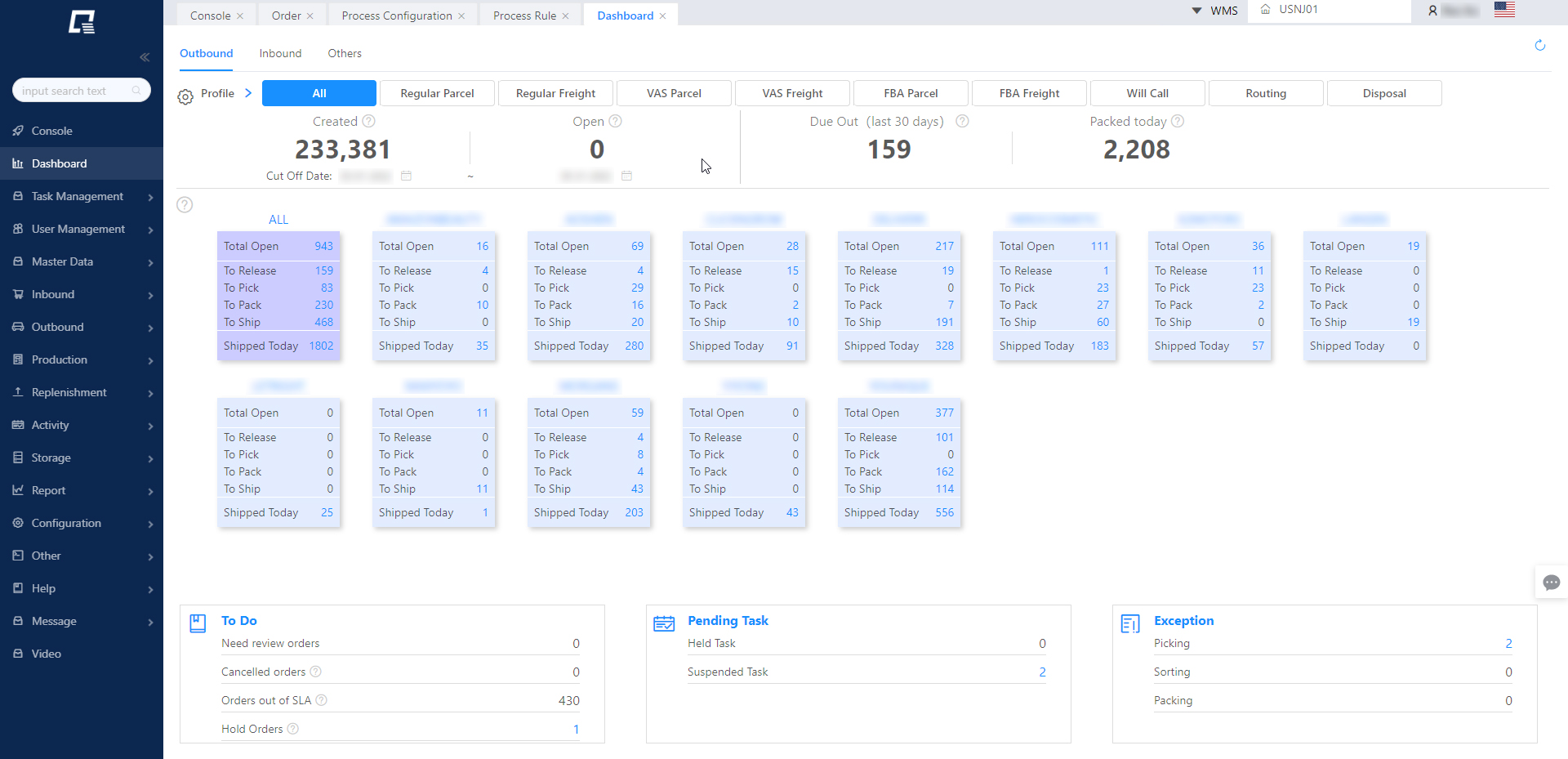
Task: Select the Regular Parcel filter
Action: (x=437, y=93)
